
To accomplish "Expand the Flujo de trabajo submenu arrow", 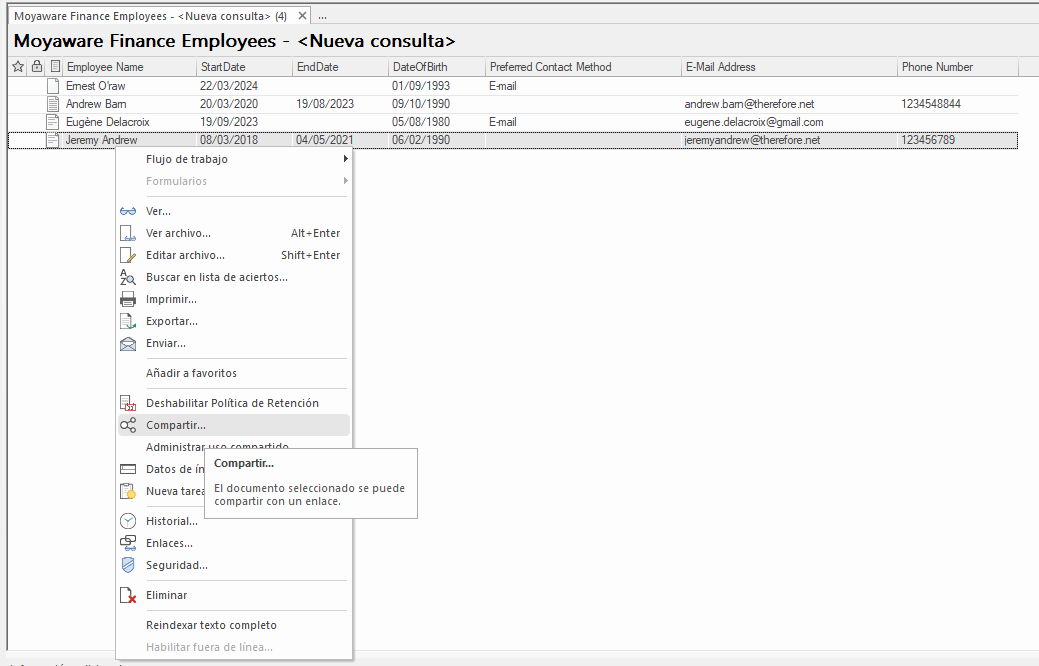I will click(345, 159).
